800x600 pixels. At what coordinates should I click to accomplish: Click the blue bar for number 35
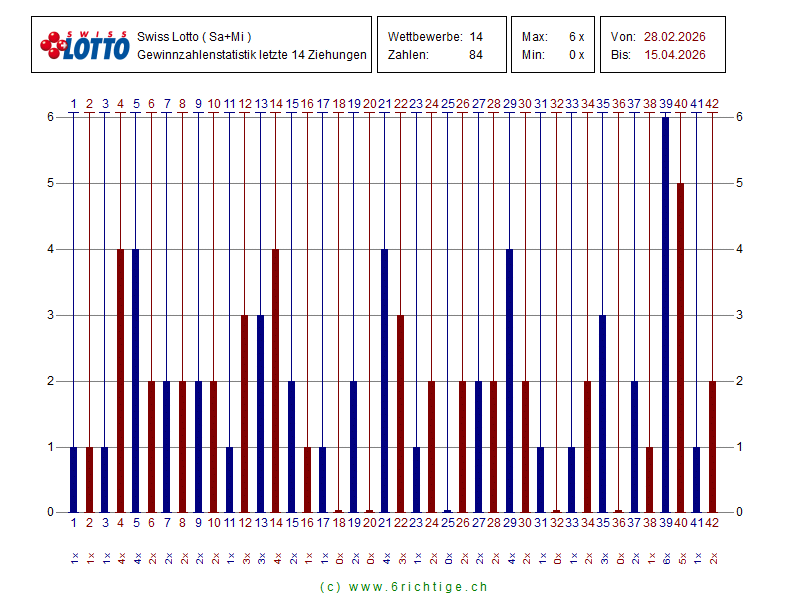point(603,413)
